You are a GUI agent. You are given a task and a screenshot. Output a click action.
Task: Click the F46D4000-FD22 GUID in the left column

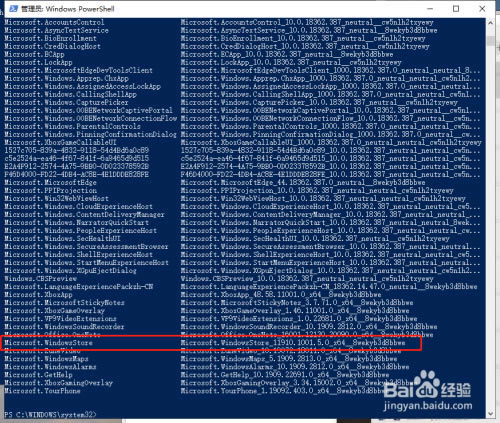[76, 174]
